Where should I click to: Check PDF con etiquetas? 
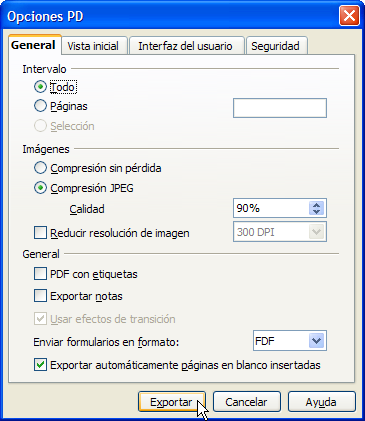click(x=40, y=274)
